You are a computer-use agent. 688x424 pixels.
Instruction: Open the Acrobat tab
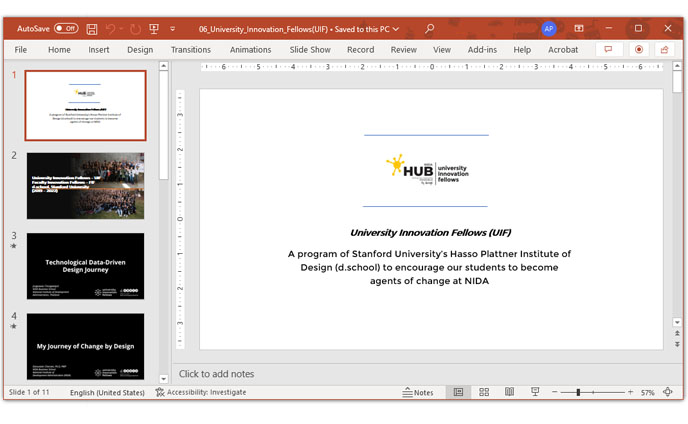click(x=563, y=50)
